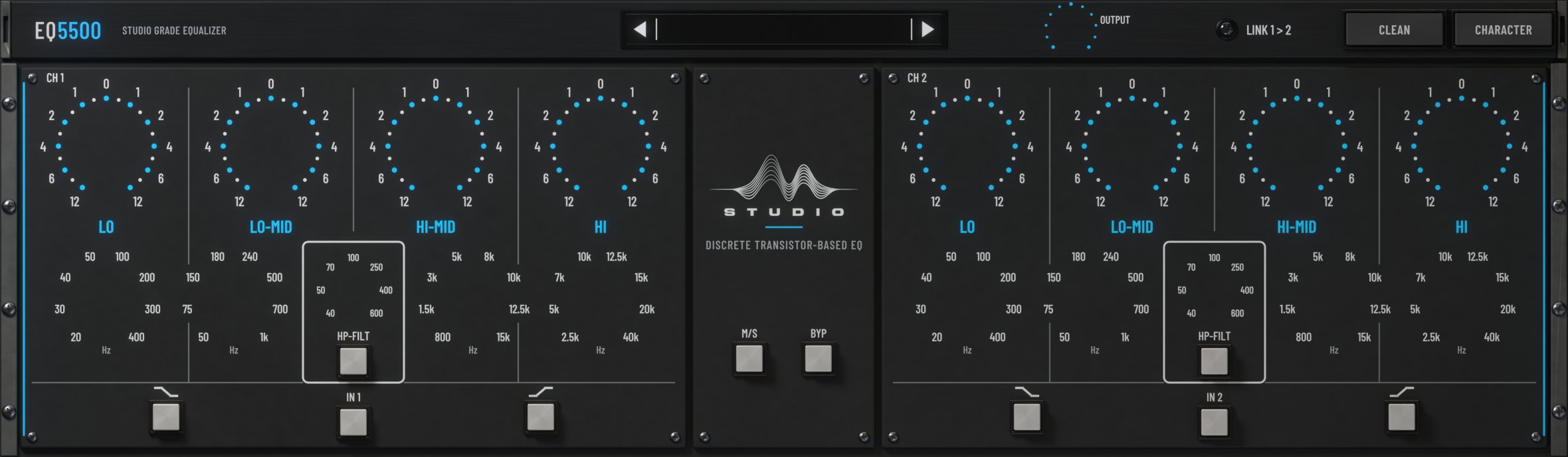Set CH 1 HP-FILT frequency to 100
Image resolution: width=1568 pixels, height=457 pixels.
point(353,258)
